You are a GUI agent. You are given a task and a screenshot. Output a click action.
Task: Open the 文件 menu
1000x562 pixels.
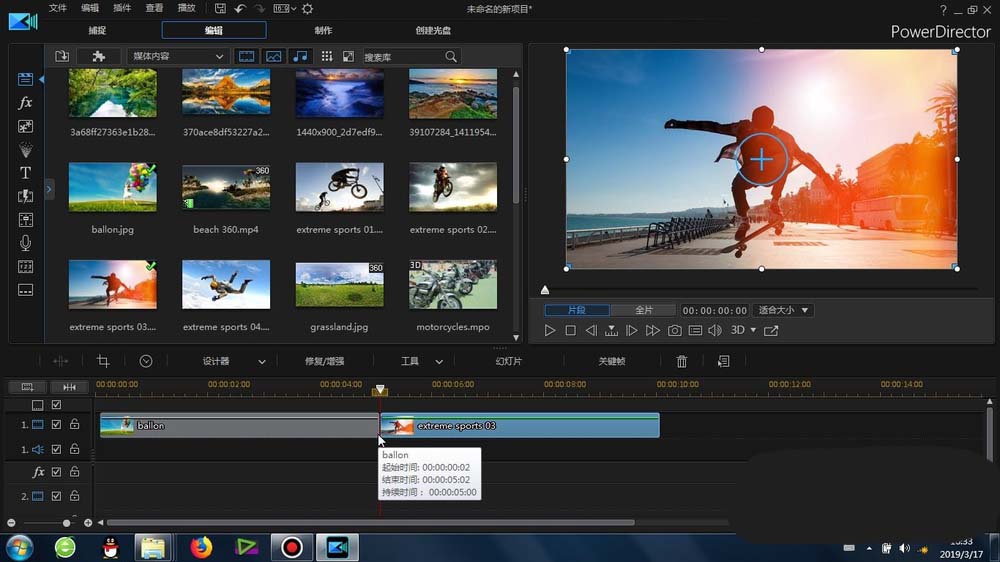click(x=58, y=9)
